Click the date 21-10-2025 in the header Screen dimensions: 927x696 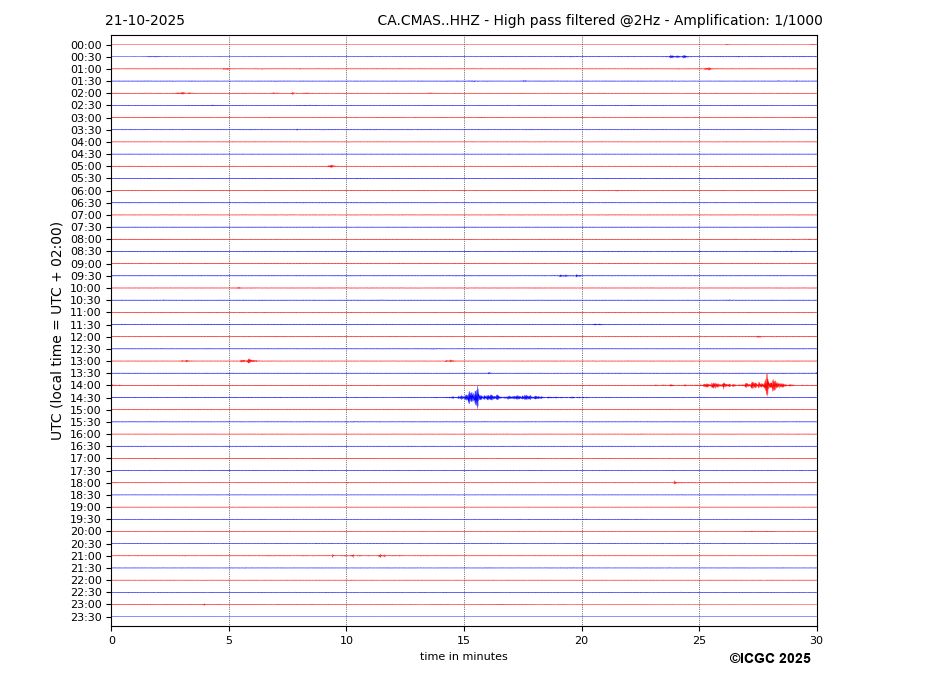click(145, 21)
